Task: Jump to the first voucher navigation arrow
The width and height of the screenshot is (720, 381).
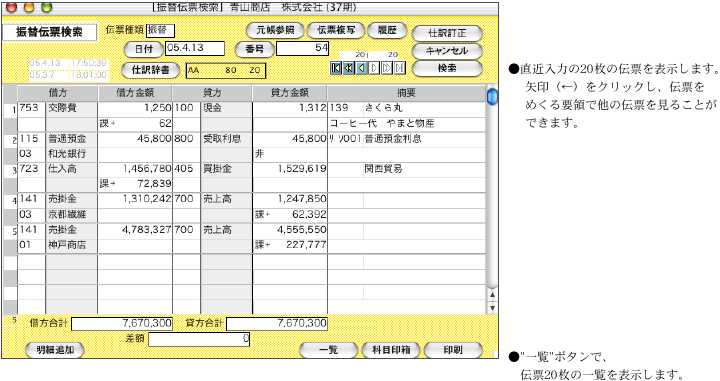Action: (336, 68)
